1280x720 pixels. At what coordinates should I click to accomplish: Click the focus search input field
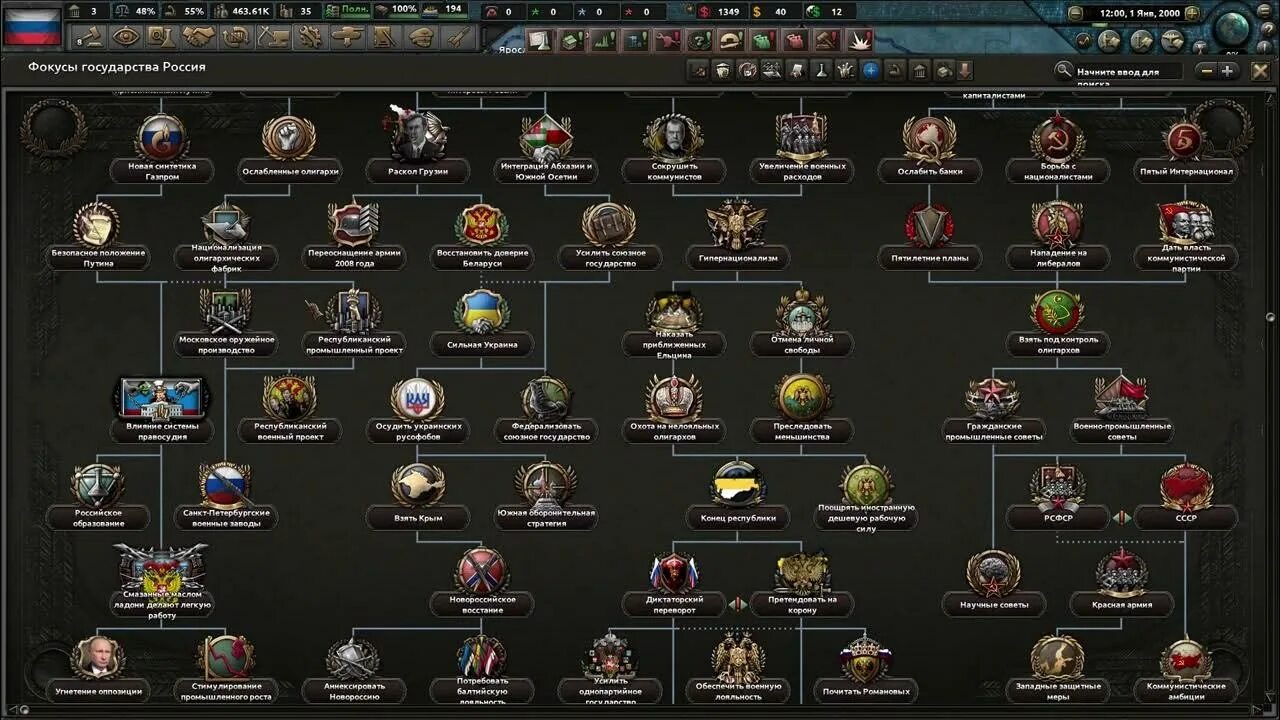coord(1127,71)
